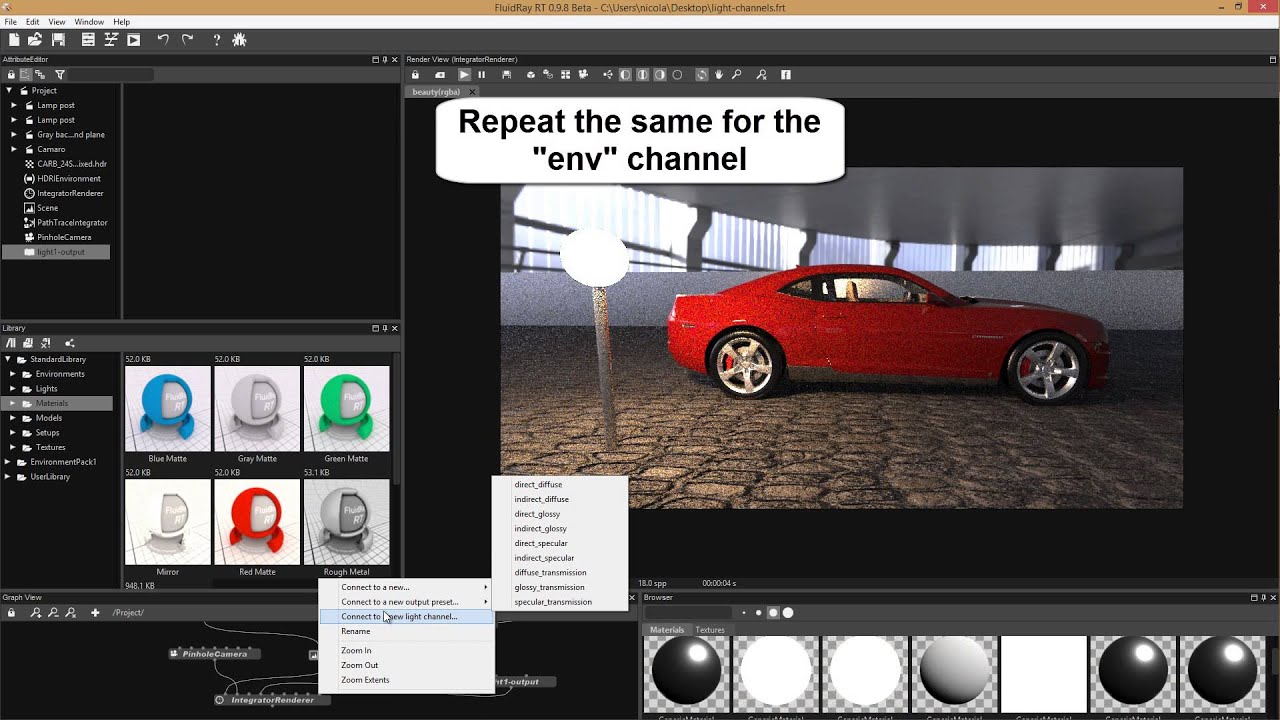Open the Edit menu
1280x720 pixels.
pos(33,22)
